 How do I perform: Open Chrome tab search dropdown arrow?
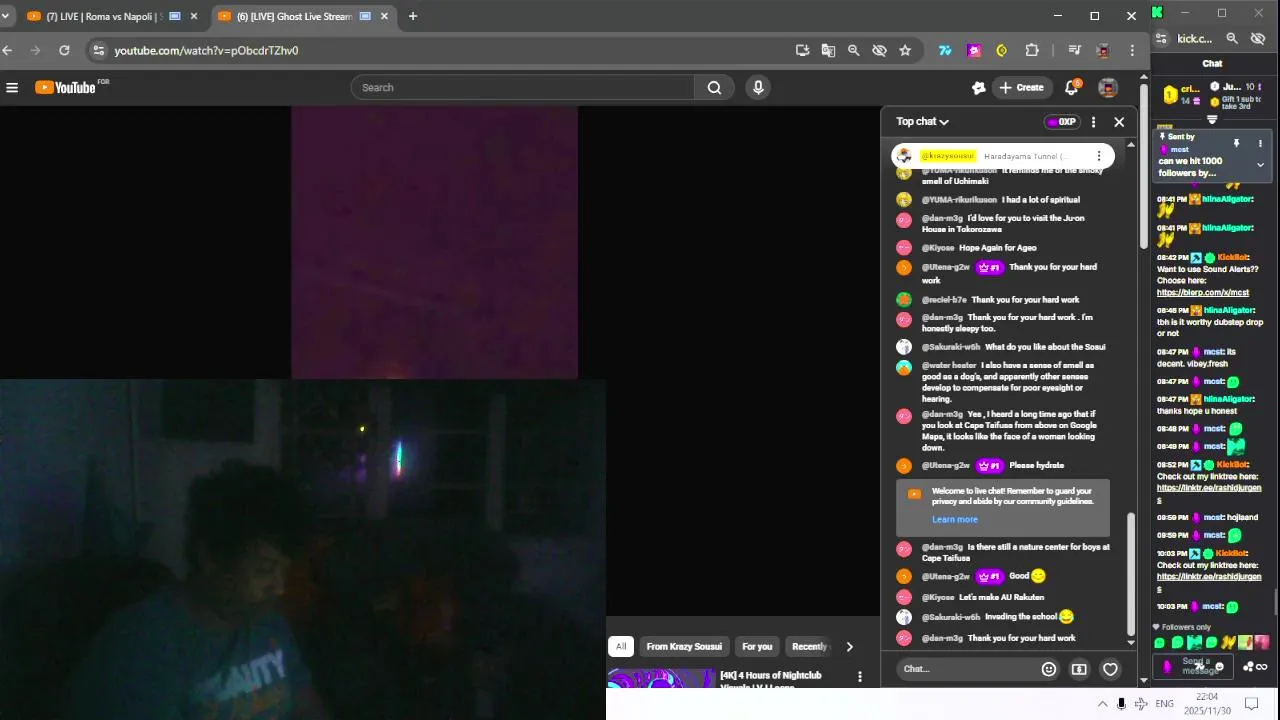tap(5, 16)
